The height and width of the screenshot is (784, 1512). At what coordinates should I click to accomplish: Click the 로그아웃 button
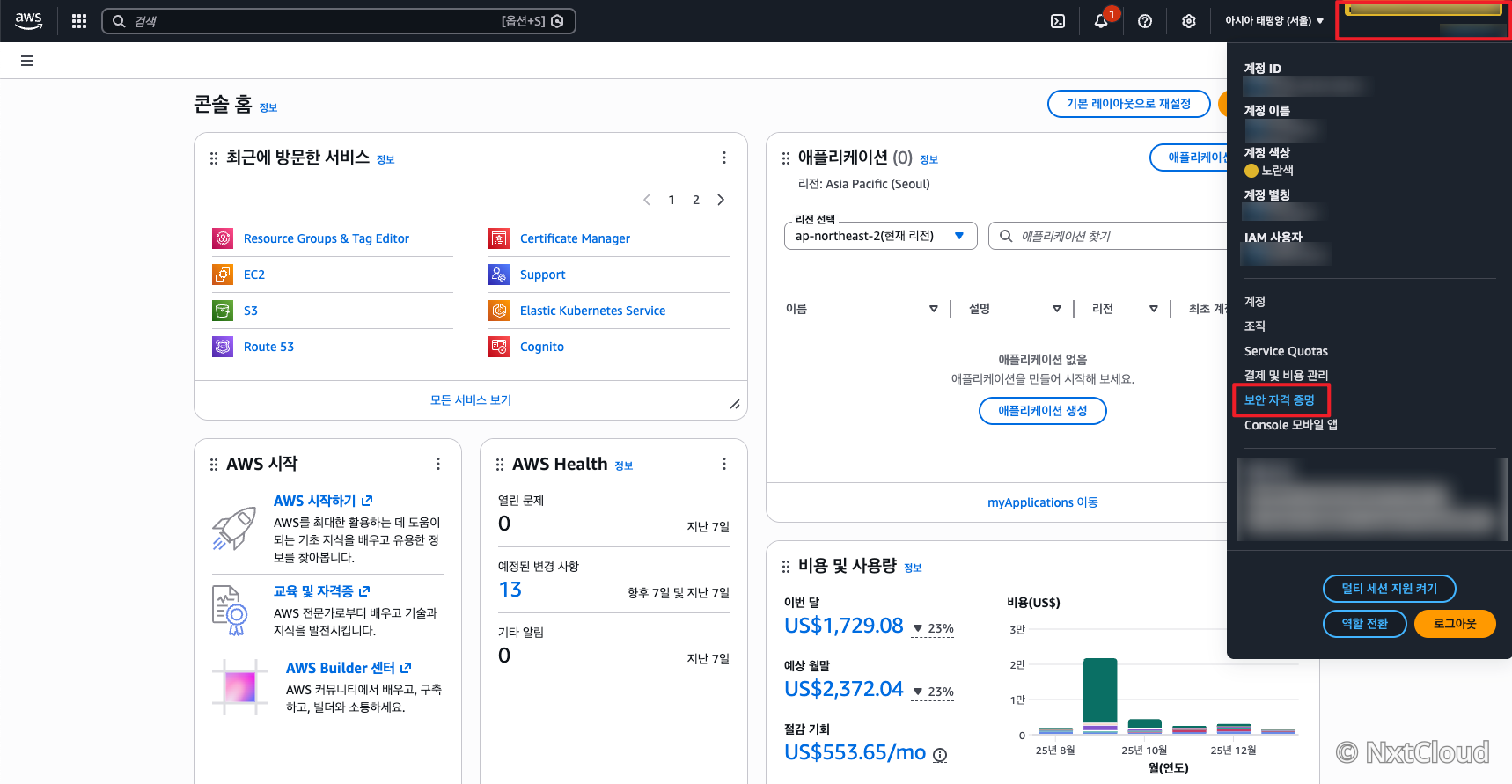pyautogui.click(x=1455, y=624)
